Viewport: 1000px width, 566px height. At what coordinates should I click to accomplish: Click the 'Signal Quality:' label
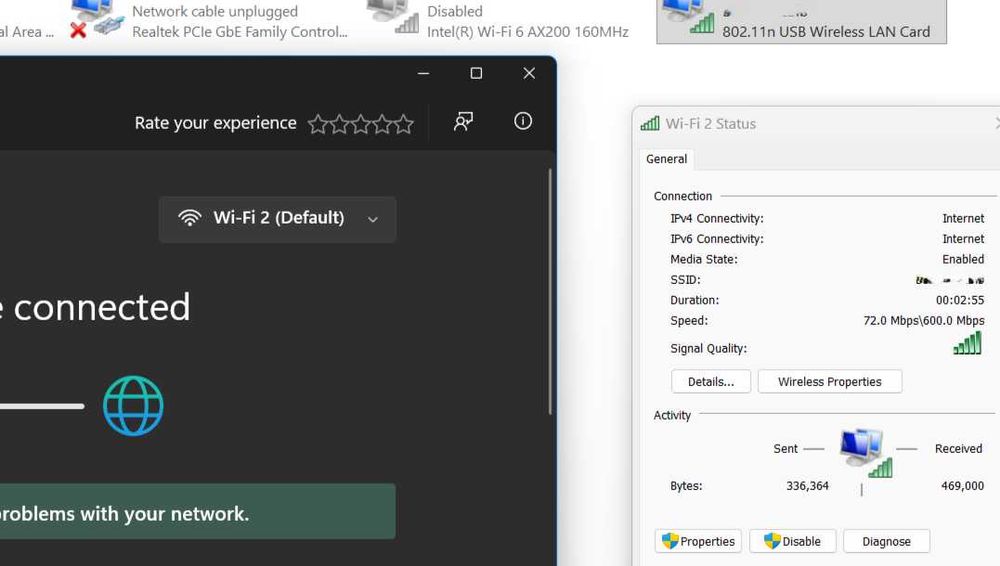coord(708,348)
